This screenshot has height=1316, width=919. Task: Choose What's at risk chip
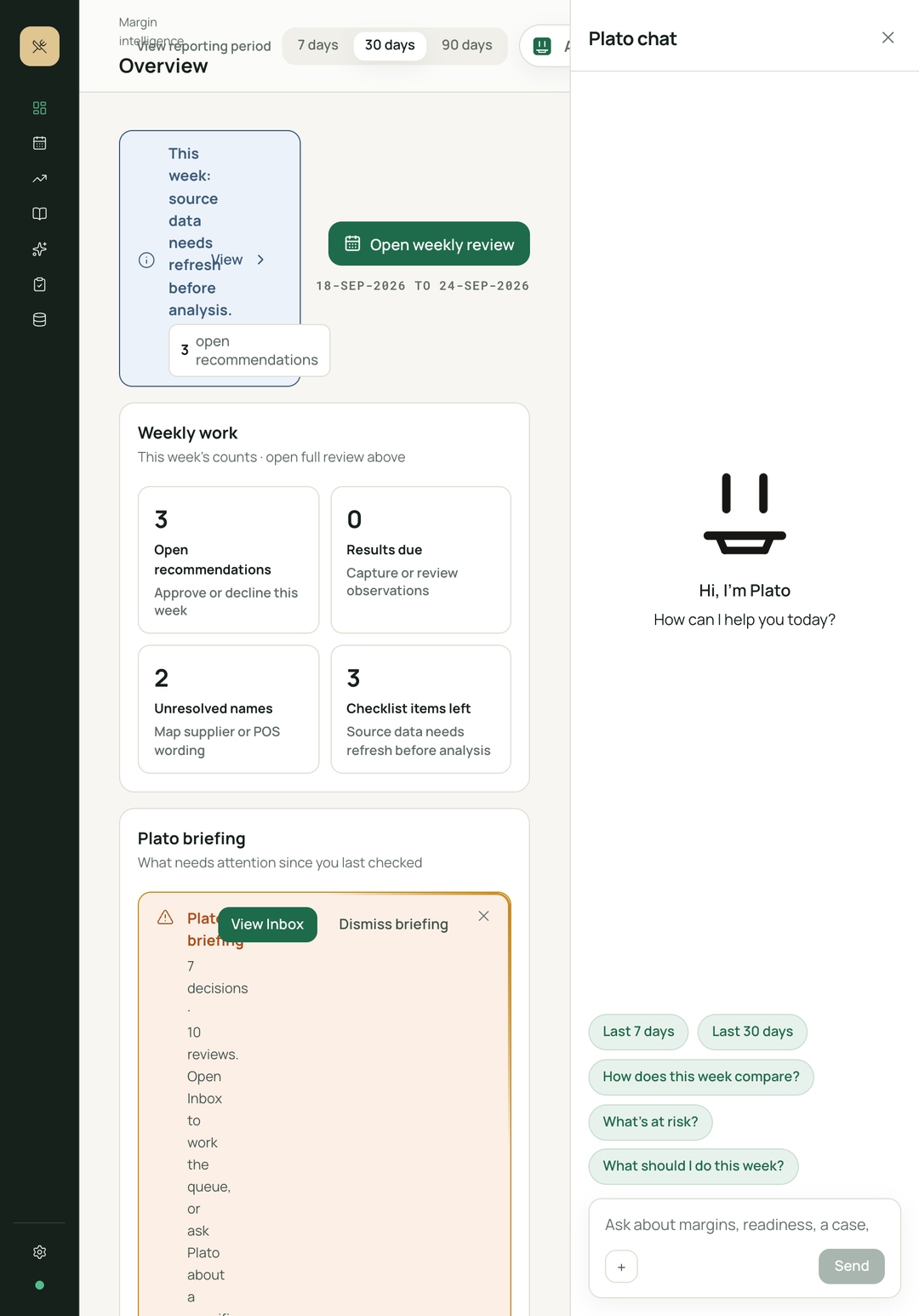[650, 1122]
